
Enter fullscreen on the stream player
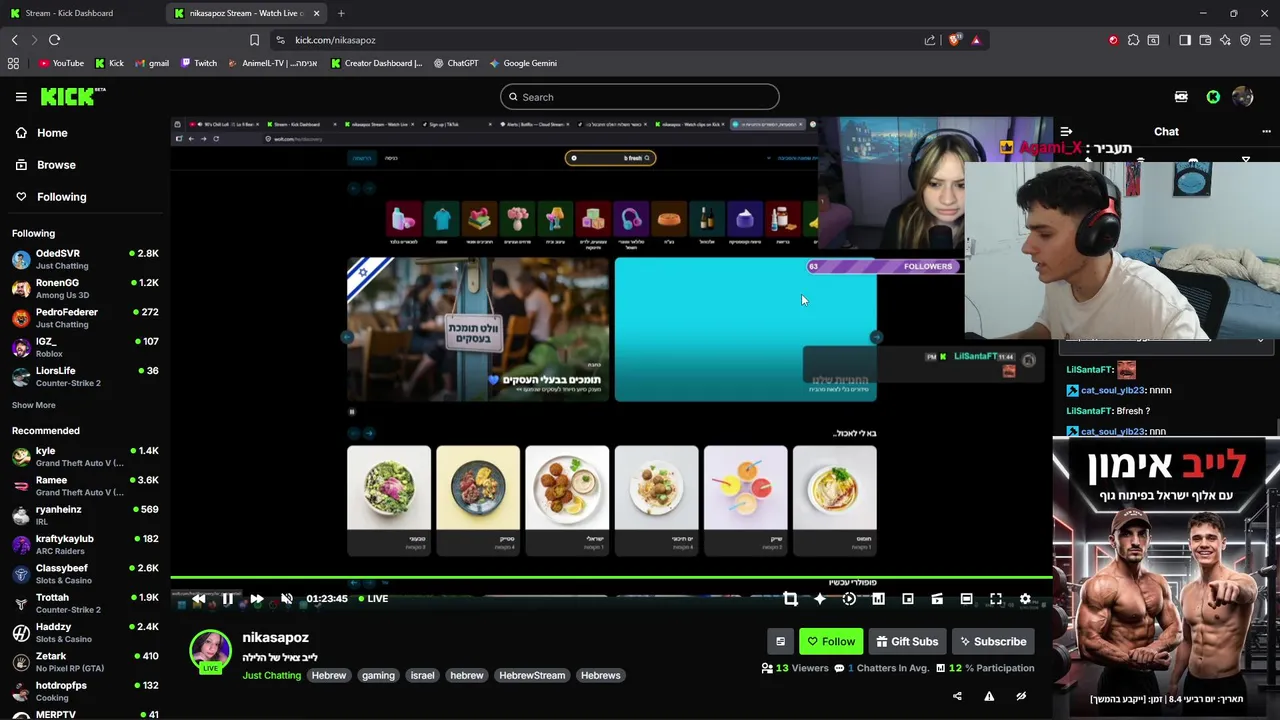pyautogui.click(x=996, y=599)
